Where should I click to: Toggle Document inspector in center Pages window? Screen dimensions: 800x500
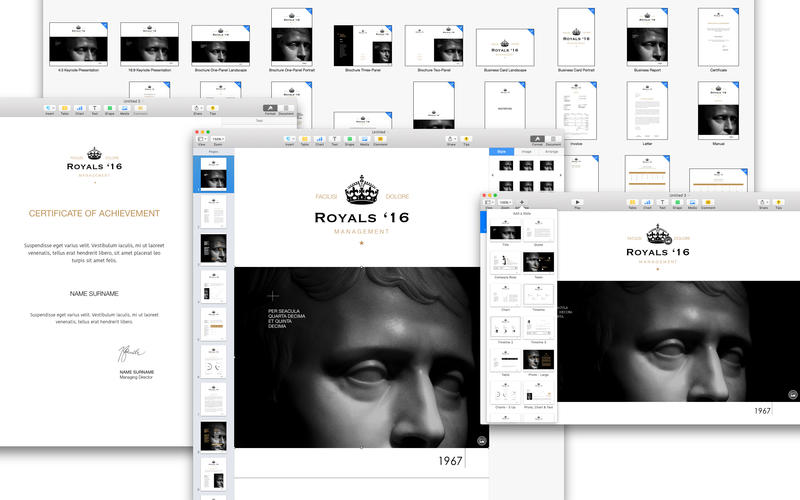[x=553, y=139]
